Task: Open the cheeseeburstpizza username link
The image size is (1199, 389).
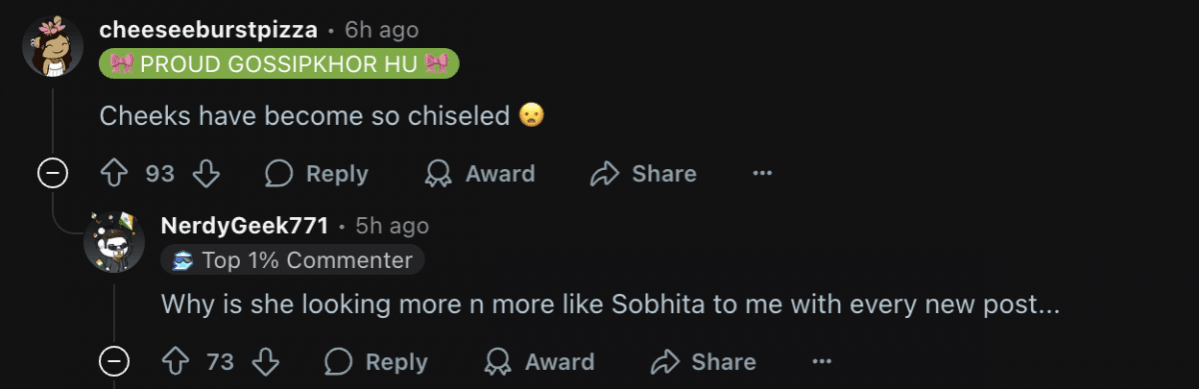Action: [x=208, y=31]
